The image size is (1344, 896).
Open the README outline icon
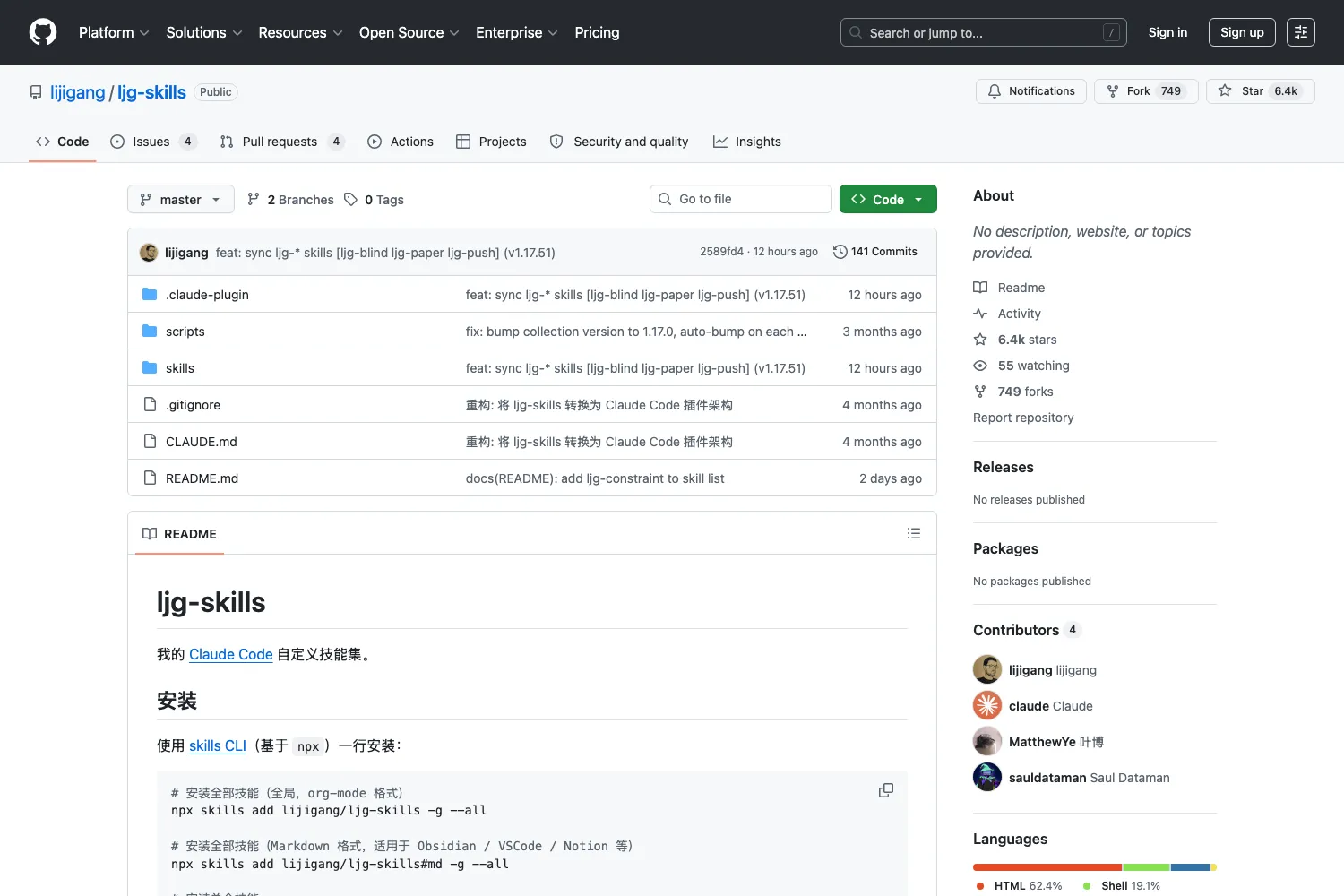point(914,533)
